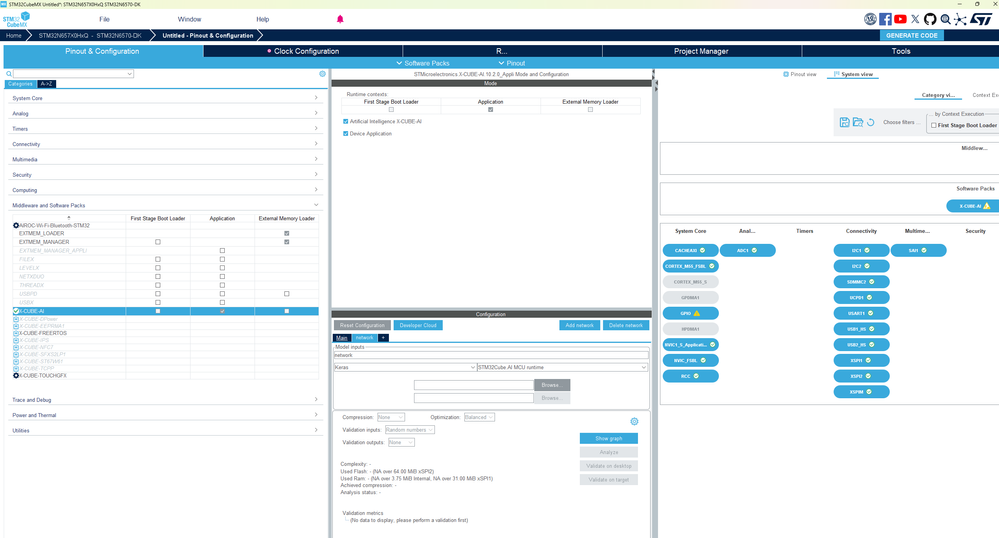Select the A->Z sorting tab
The image size is (999, 538).
47,84
